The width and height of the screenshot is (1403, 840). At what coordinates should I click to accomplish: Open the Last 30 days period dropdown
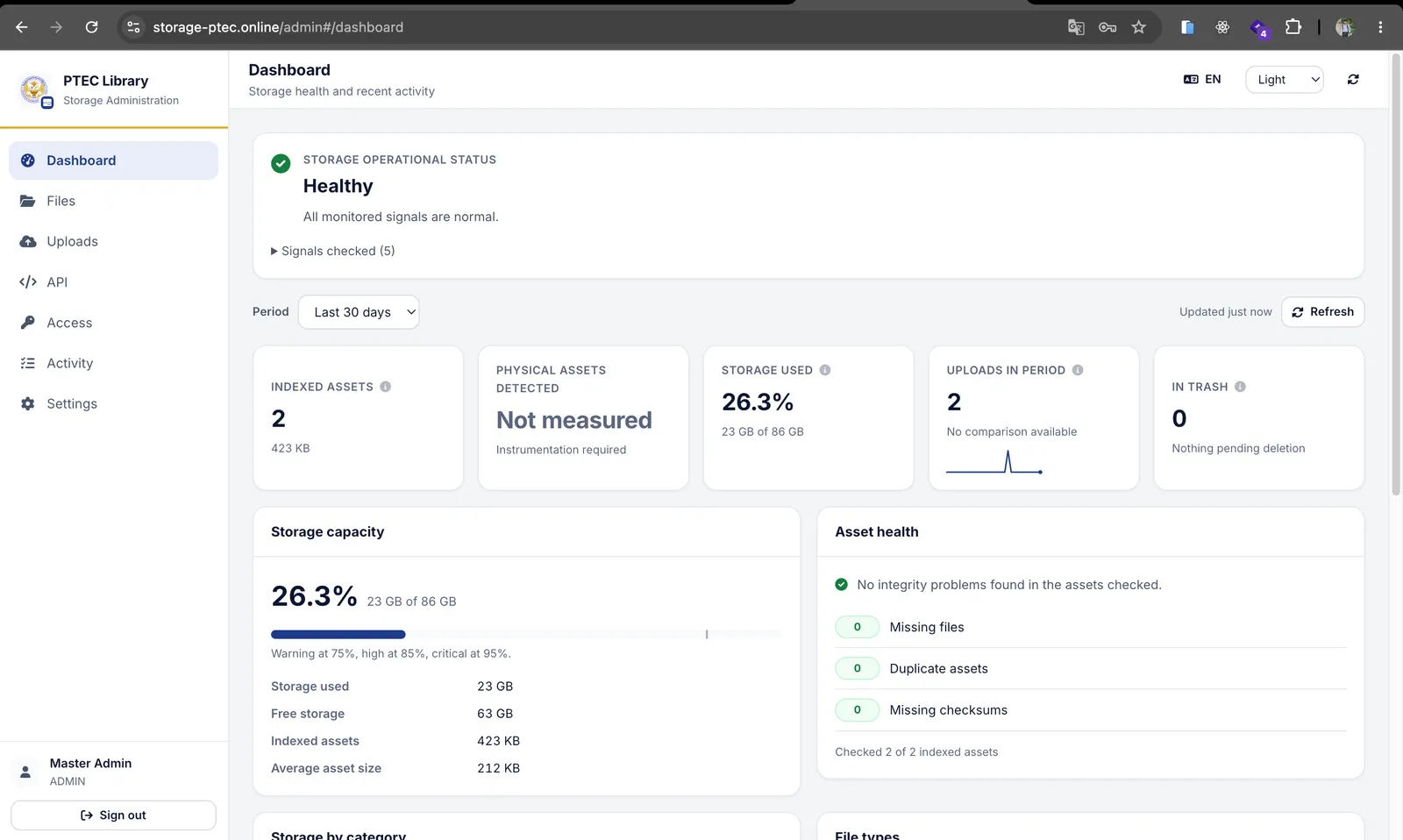(359, 312)
